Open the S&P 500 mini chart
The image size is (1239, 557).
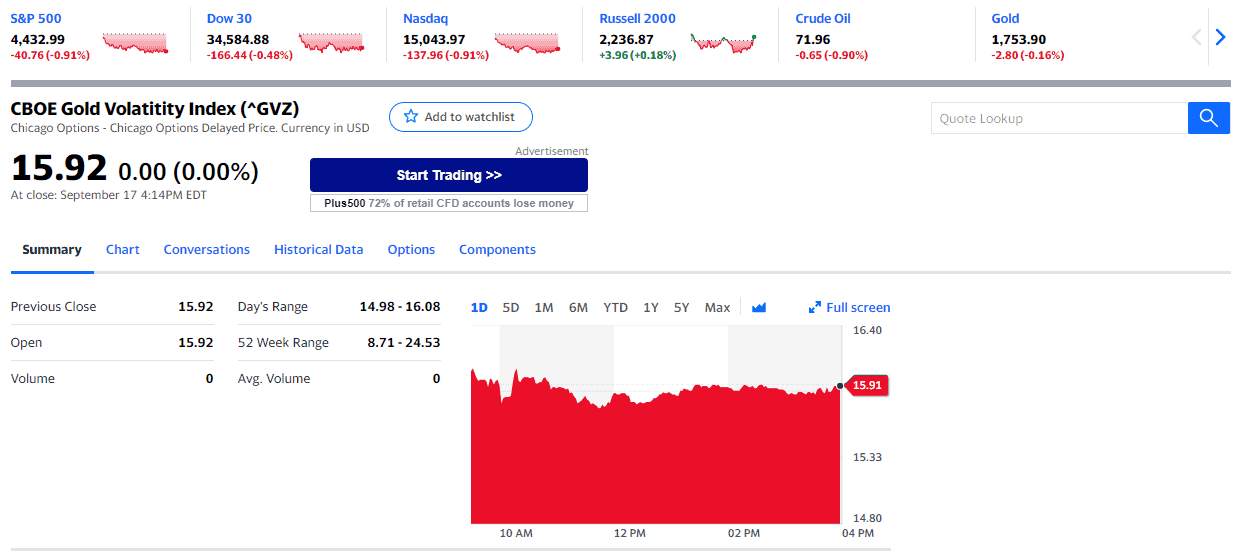135,43
